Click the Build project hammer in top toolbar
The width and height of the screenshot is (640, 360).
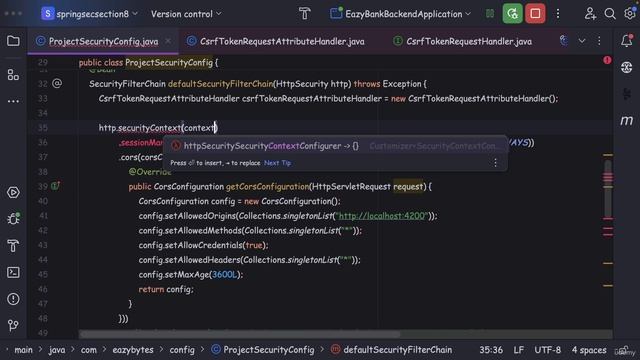(x=304, y=14)
